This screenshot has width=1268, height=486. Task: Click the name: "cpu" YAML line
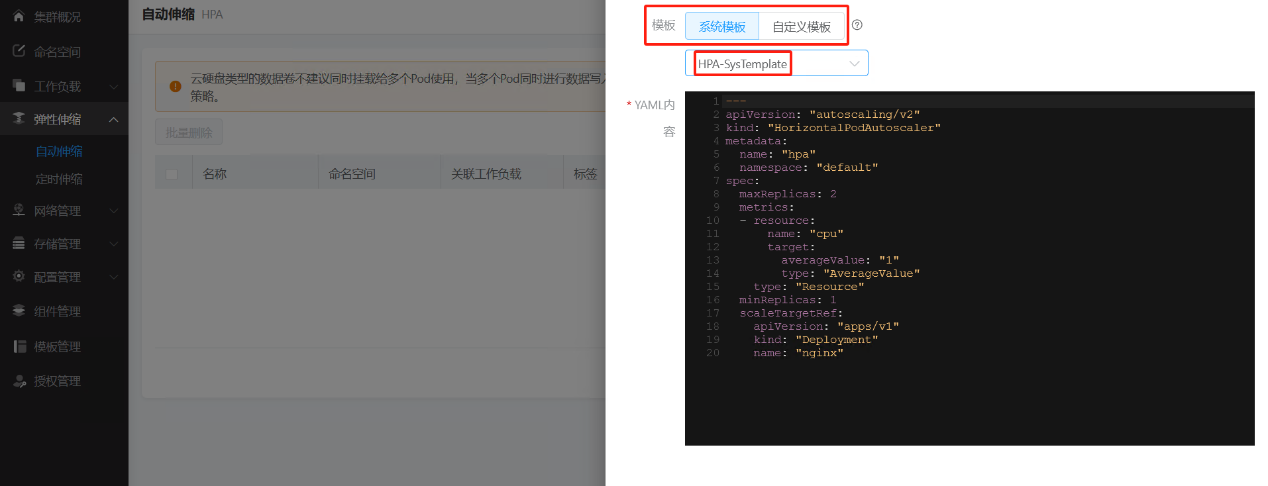(x=805, y=233)
